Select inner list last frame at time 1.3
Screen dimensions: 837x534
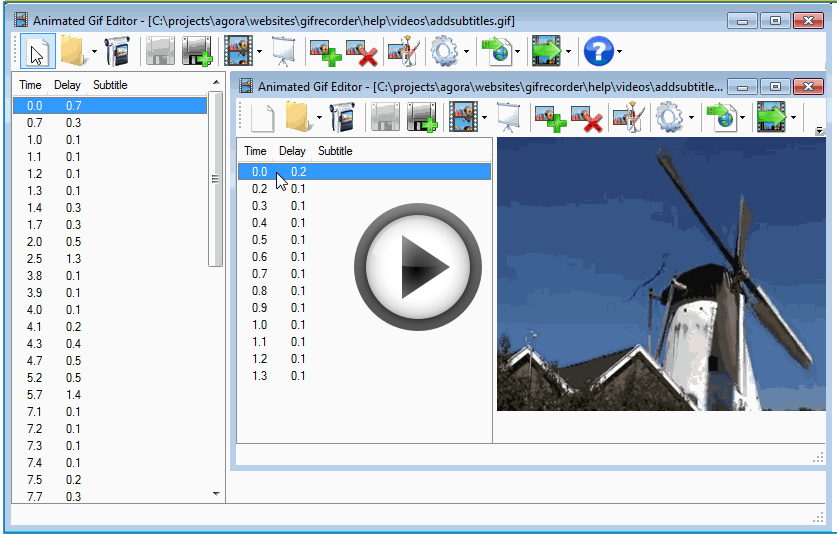[365, 375]
